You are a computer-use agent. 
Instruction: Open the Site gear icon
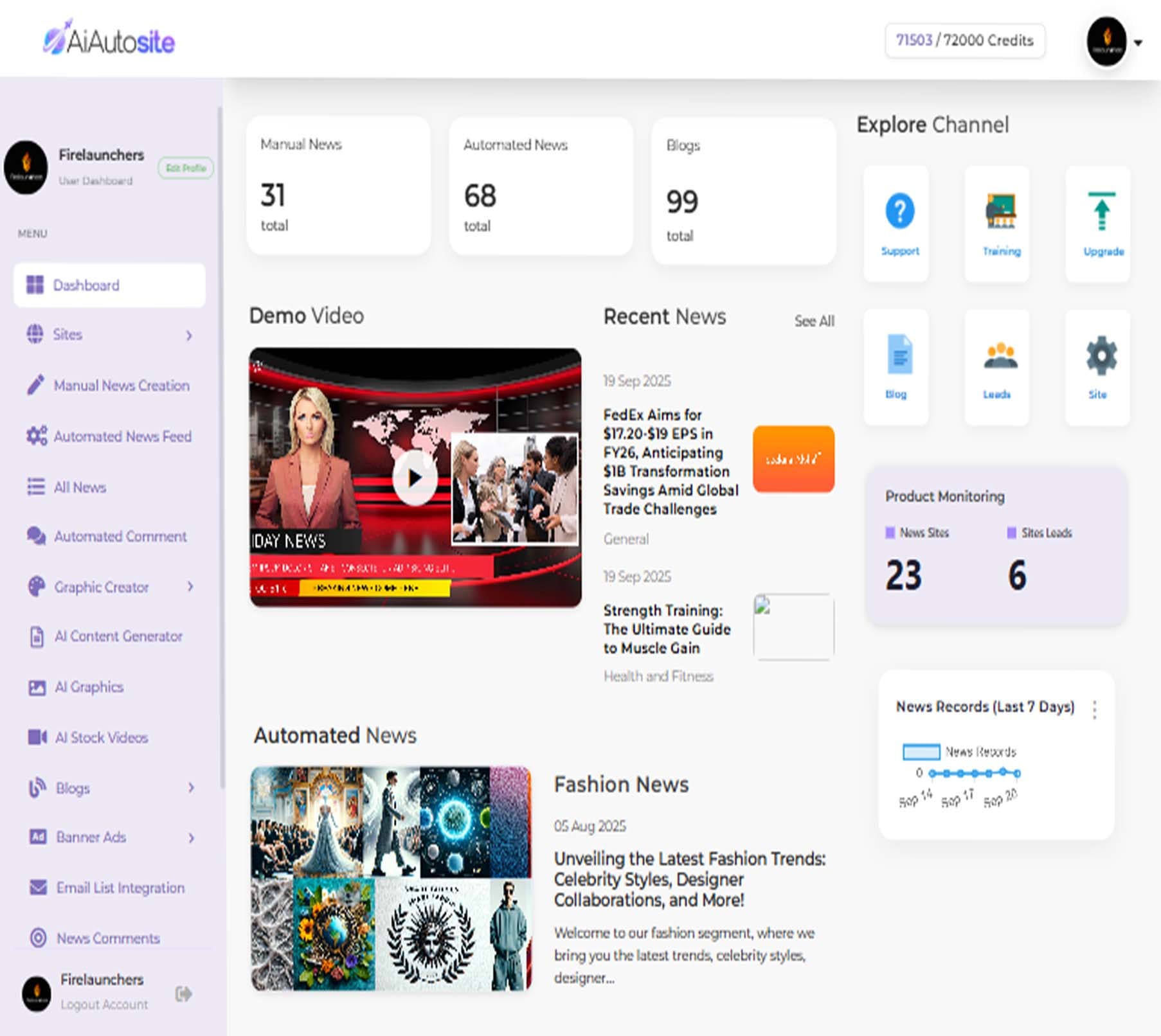click(x=1101, y=355)
